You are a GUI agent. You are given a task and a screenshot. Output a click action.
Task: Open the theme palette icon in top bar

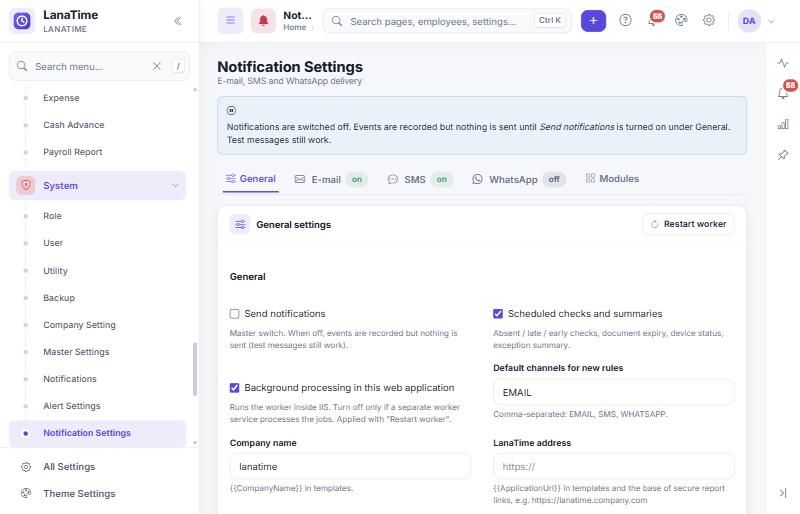coord(681,20)
